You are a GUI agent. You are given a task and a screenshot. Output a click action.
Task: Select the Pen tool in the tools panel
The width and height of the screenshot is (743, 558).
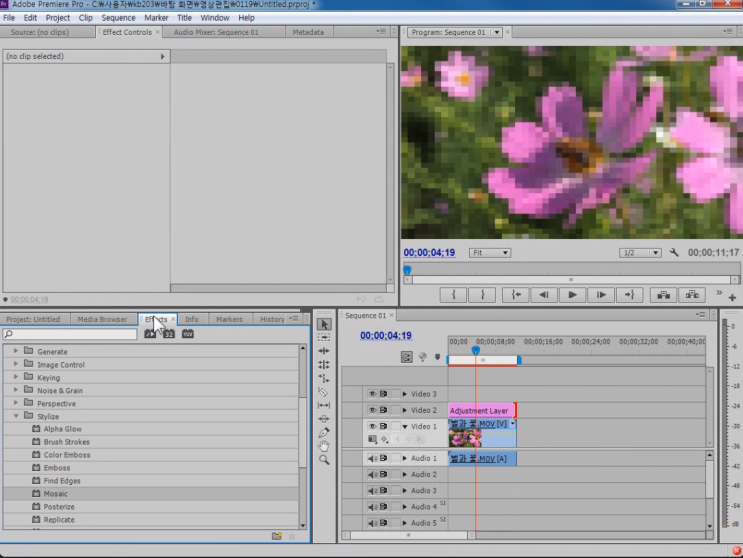tap(324, 433)
